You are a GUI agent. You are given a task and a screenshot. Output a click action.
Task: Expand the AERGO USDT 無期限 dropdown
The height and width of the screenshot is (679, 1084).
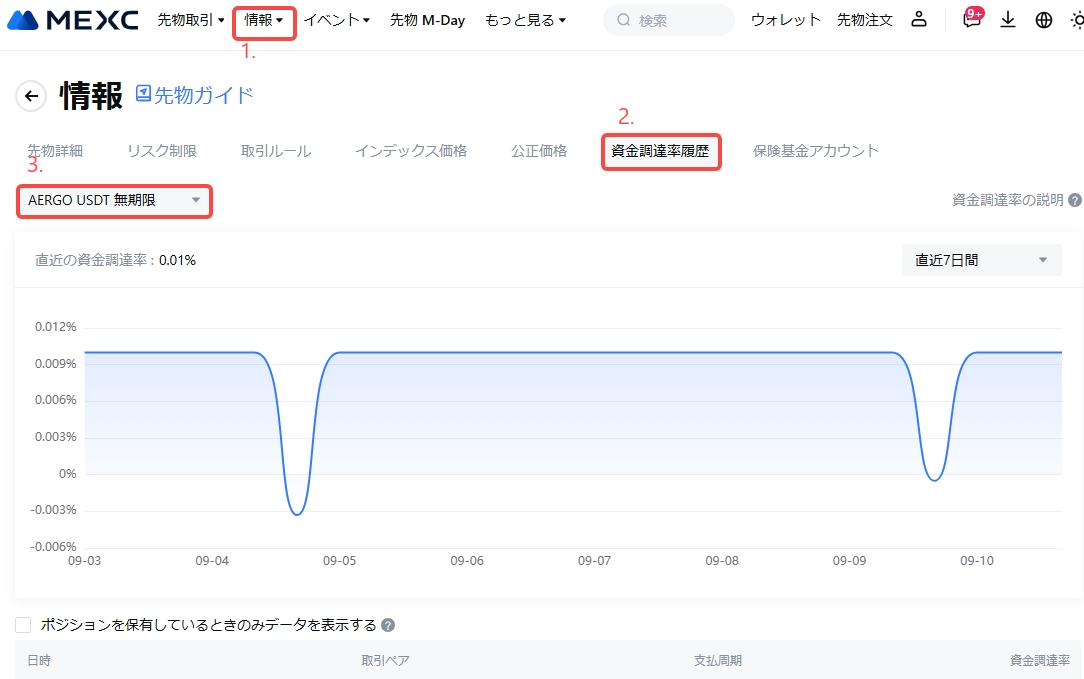pos(114,201)
